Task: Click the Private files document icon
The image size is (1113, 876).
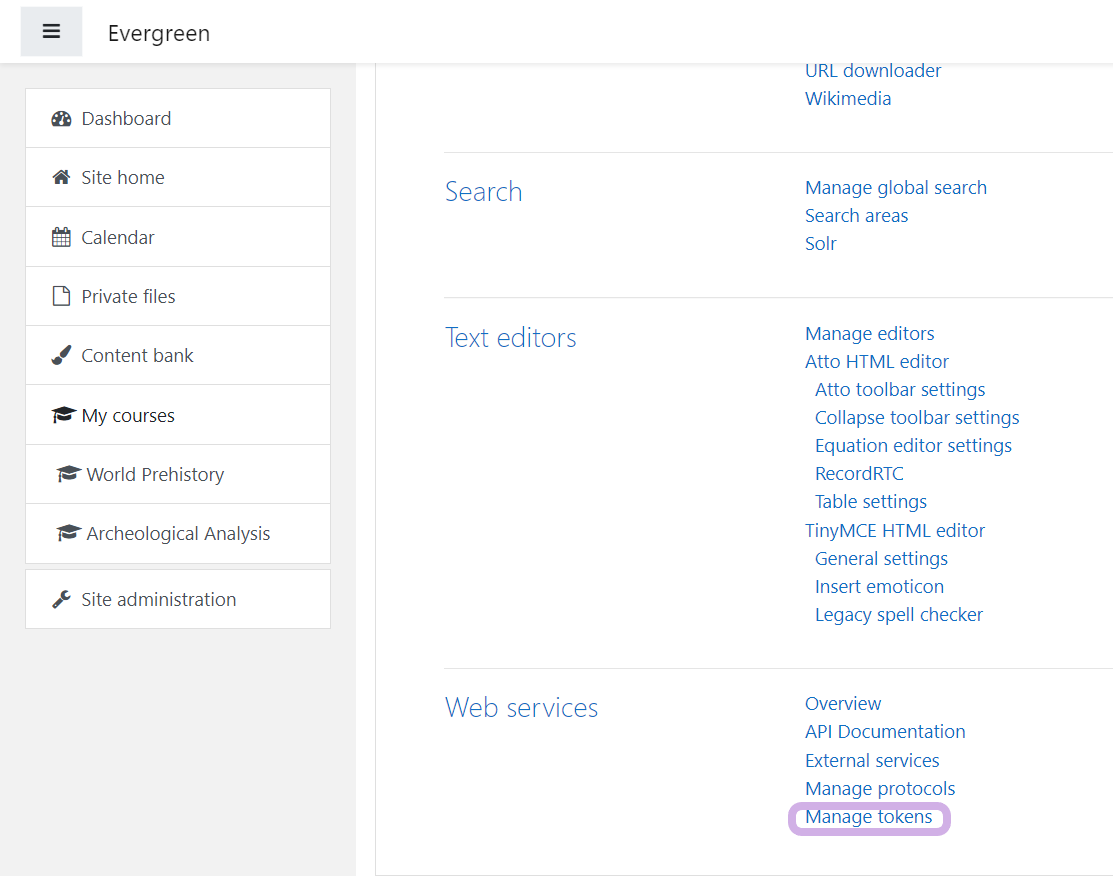Action: [x=62, y=297]
